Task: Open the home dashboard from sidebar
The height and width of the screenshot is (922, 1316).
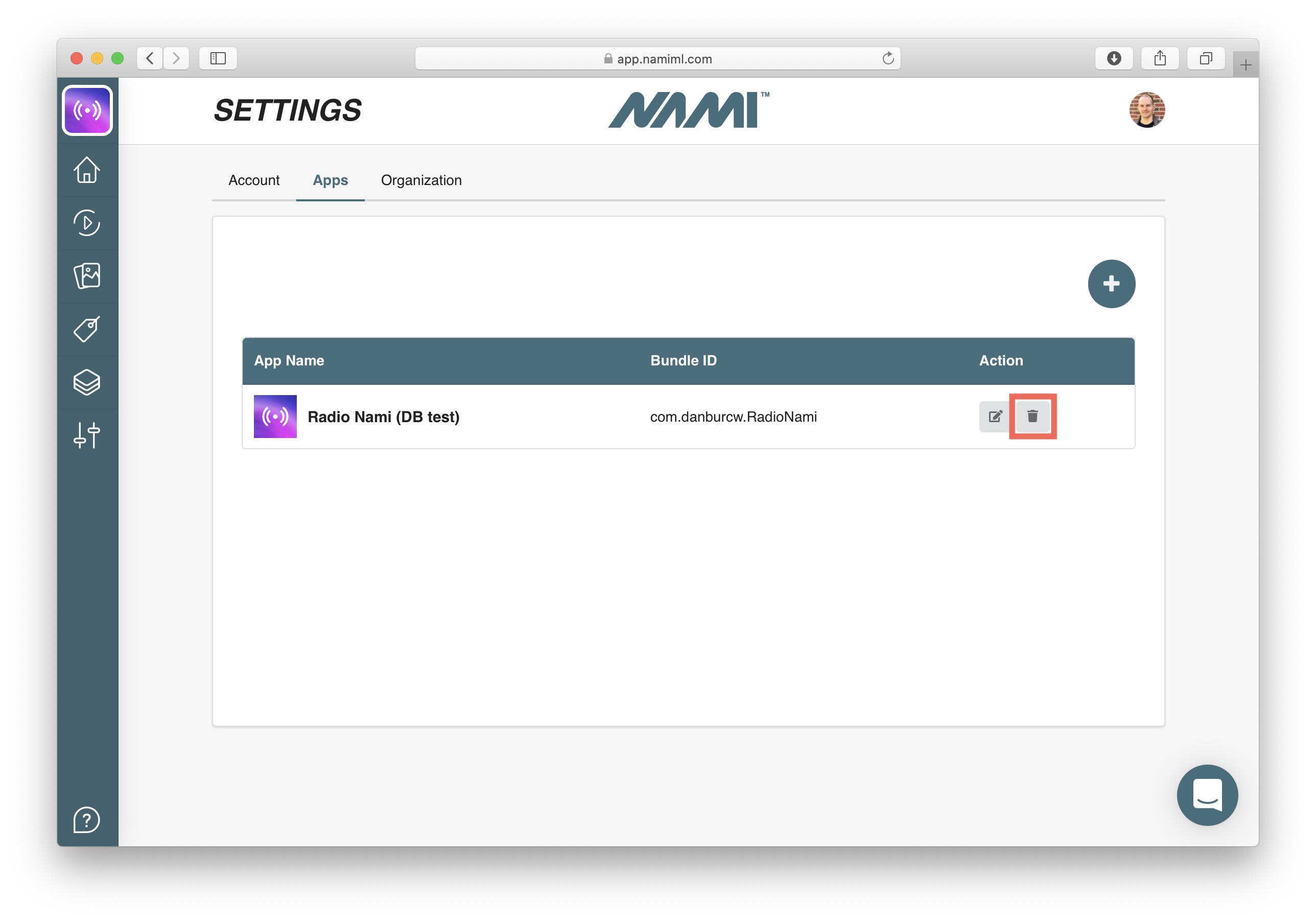Action: (87, 170)
